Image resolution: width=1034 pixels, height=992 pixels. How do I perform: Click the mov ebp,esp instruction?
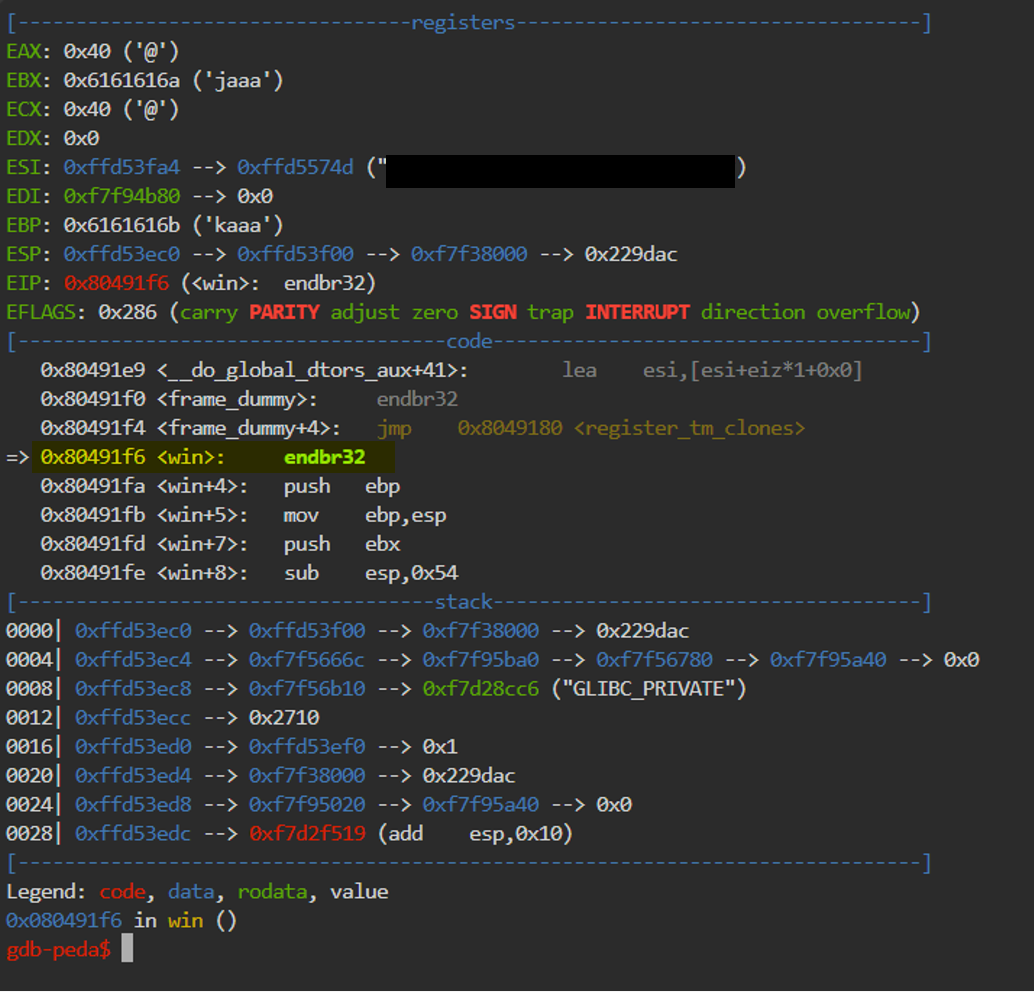(365, 516)
